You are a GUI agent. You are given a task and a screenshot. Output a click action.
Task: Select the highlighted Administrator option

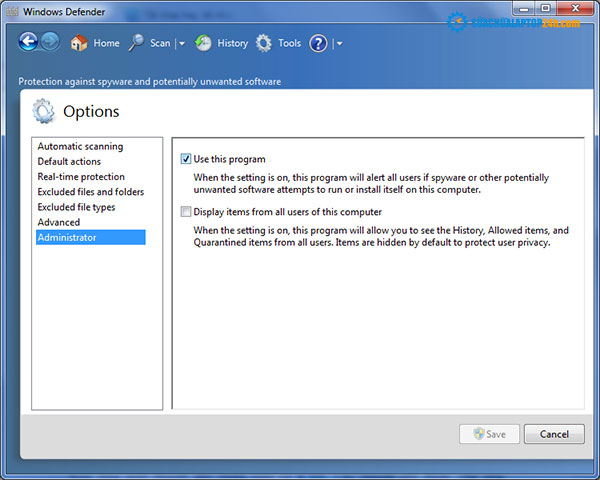[91, 237]
